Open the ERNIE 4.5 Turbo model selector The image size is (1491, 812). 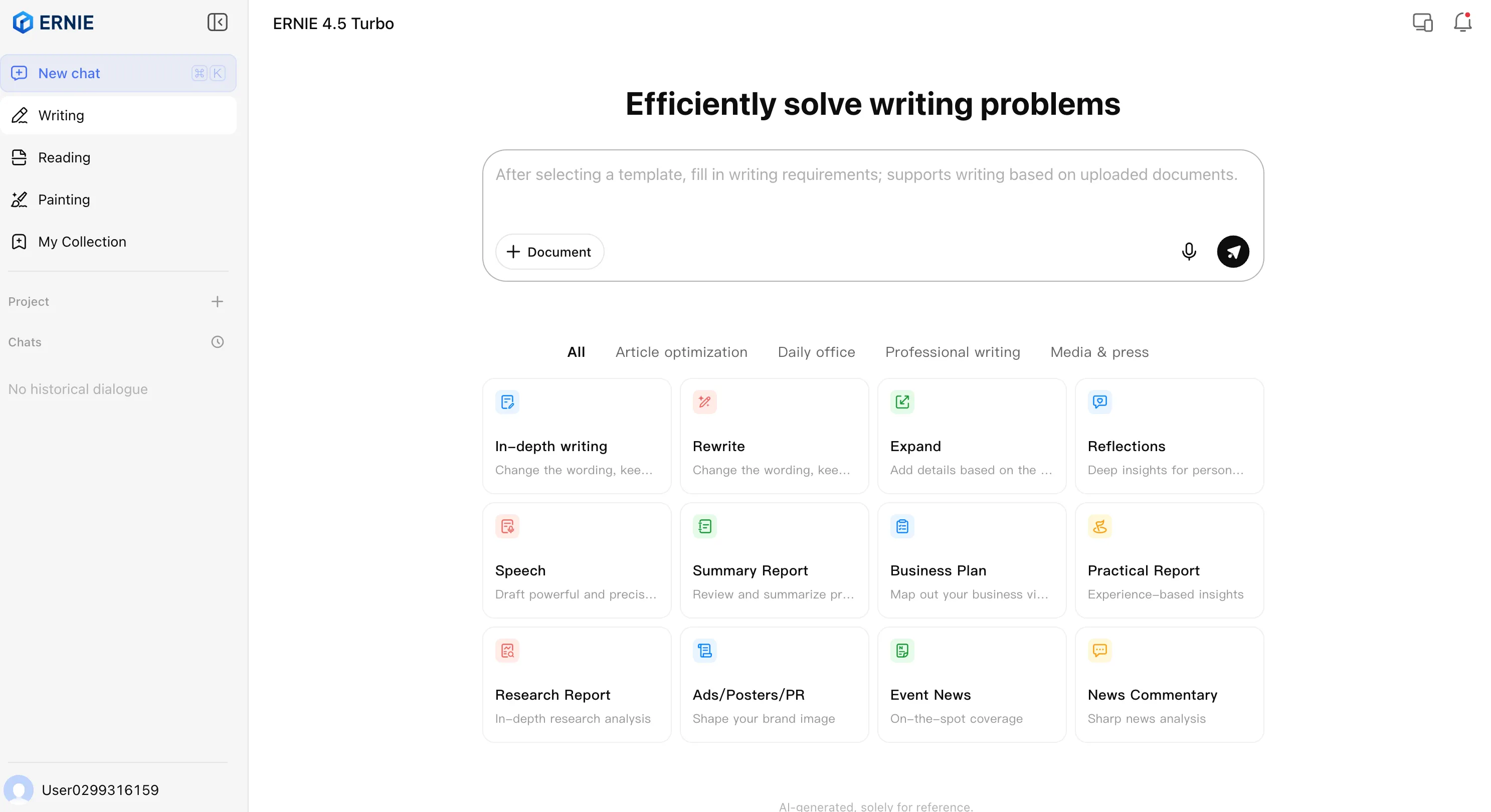333,24
